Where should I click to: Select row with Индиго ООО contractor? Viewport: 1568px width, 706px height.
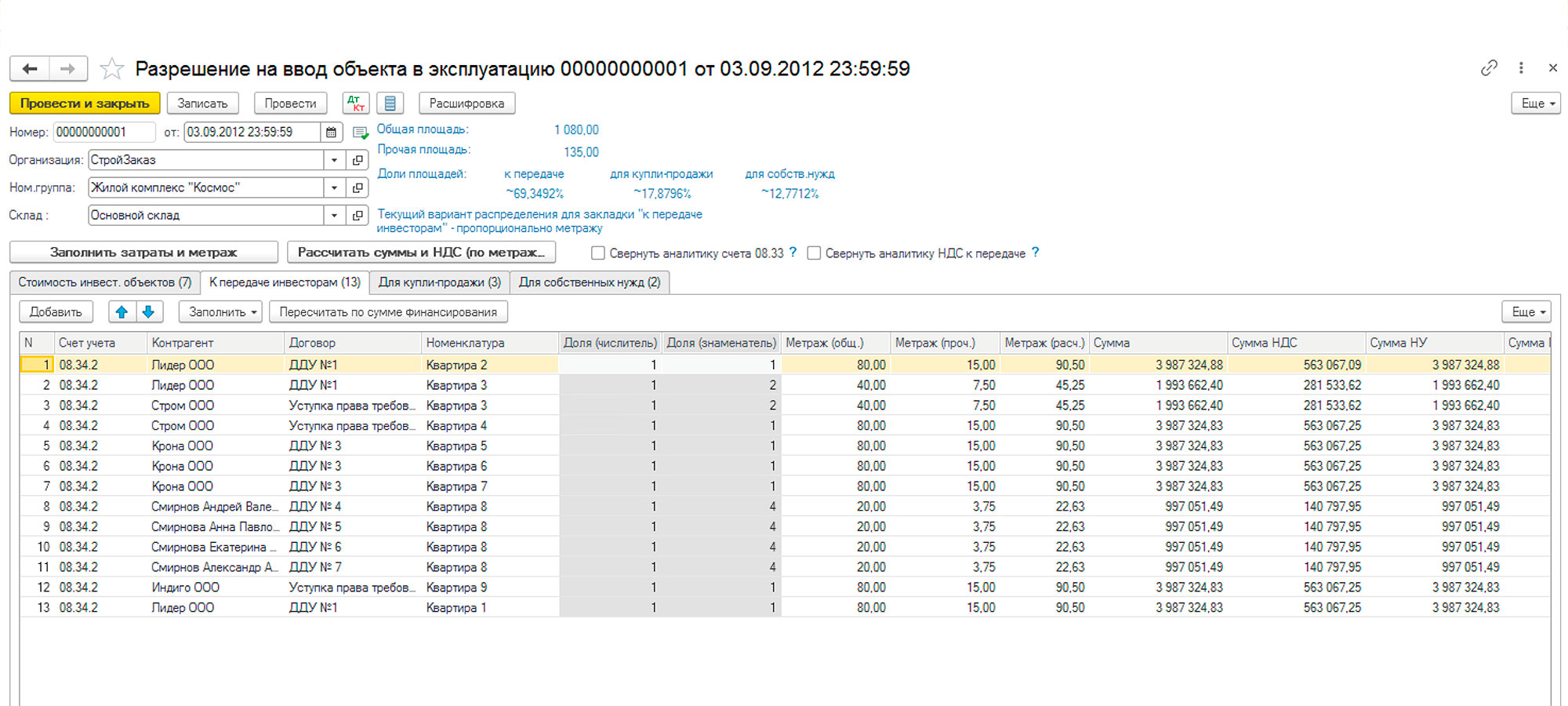pyautogui.click(x=186, y=588)
